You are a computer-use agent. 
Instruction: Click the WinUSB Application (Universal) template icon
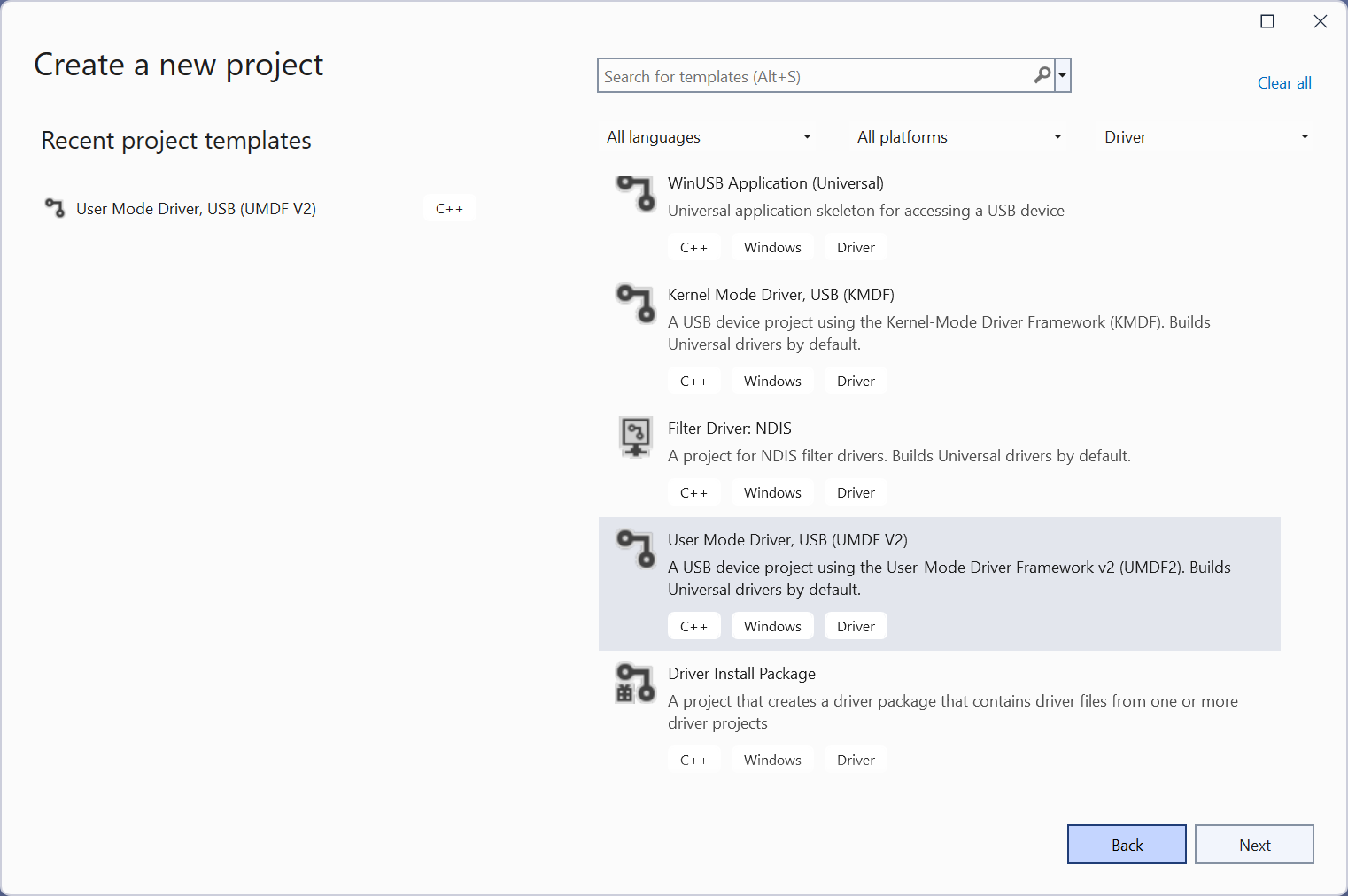coord(635,193)
